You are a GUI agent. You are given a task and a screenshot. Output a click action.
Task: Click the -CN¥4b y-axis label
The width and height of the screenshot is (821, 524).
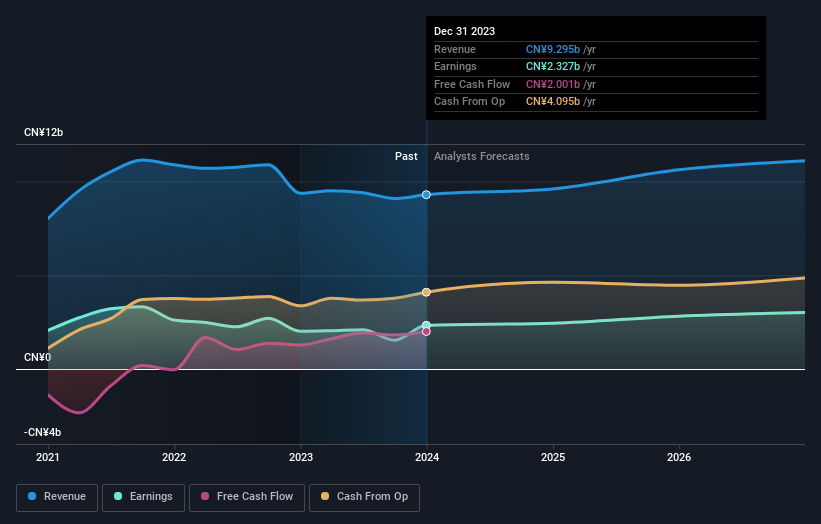(42, 432)
